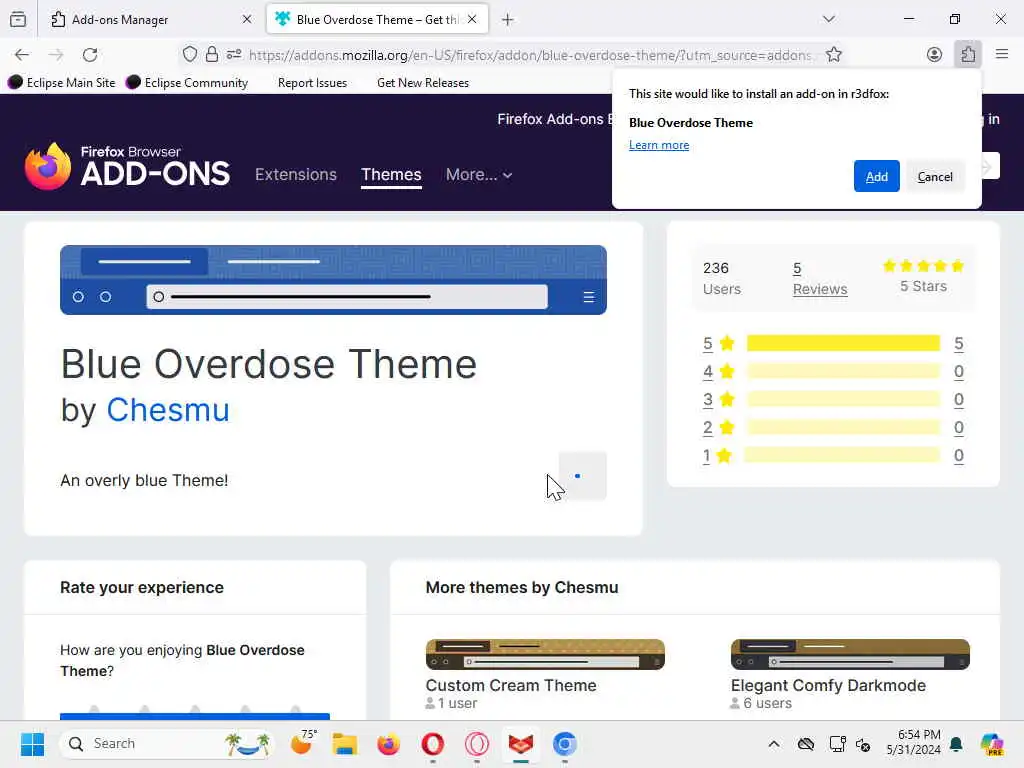
Task: Open the blue Chromium taskbar icon
Action: tap(564, 744)
